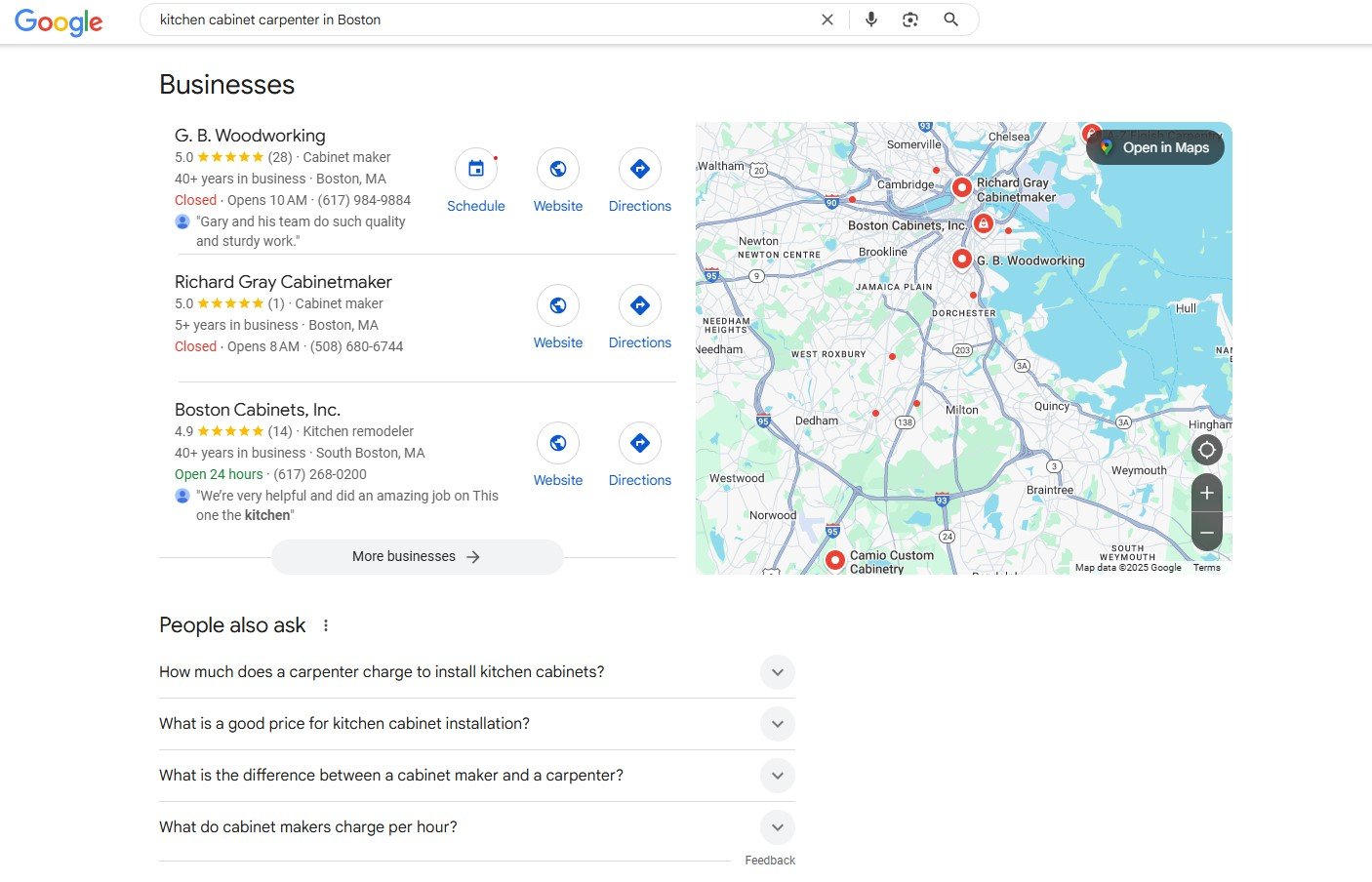This screenshot has height=882, width=1372.
Task: Click the Terms link on the map
Action: [x=1206, y=568]
